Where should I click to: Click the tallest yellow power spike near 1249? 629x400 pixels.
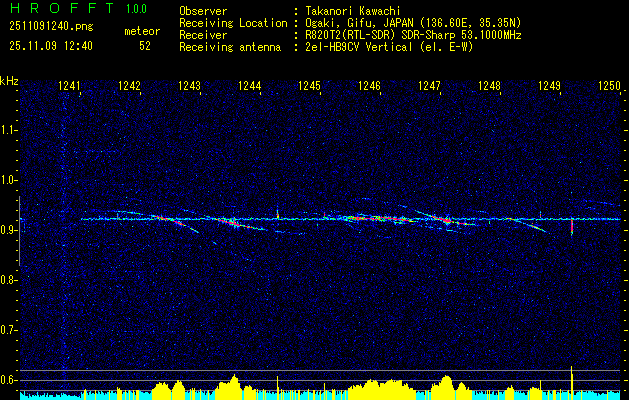(572, 382)
